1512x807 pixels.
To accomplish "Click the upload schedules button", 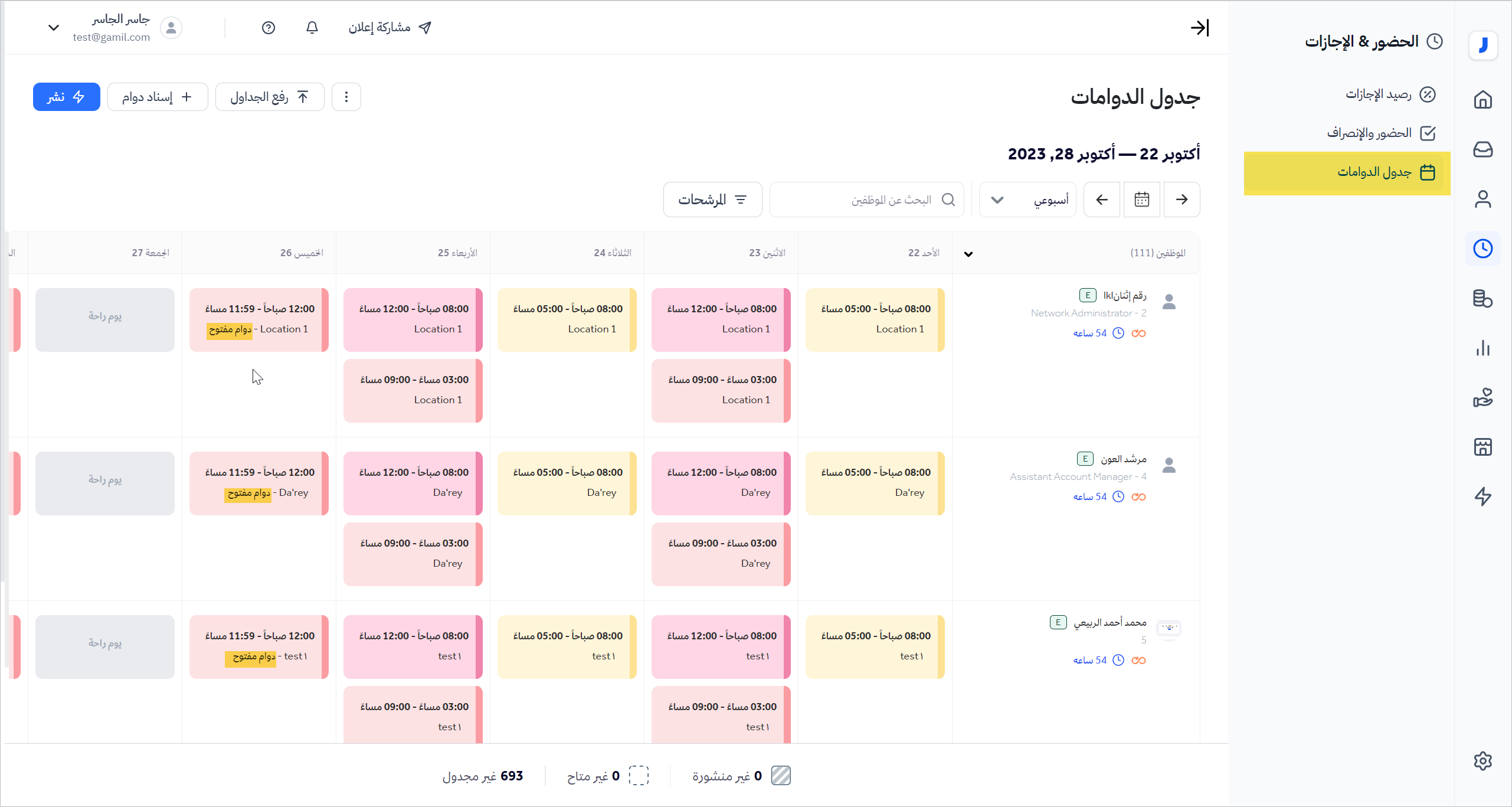I will [270, 97].
